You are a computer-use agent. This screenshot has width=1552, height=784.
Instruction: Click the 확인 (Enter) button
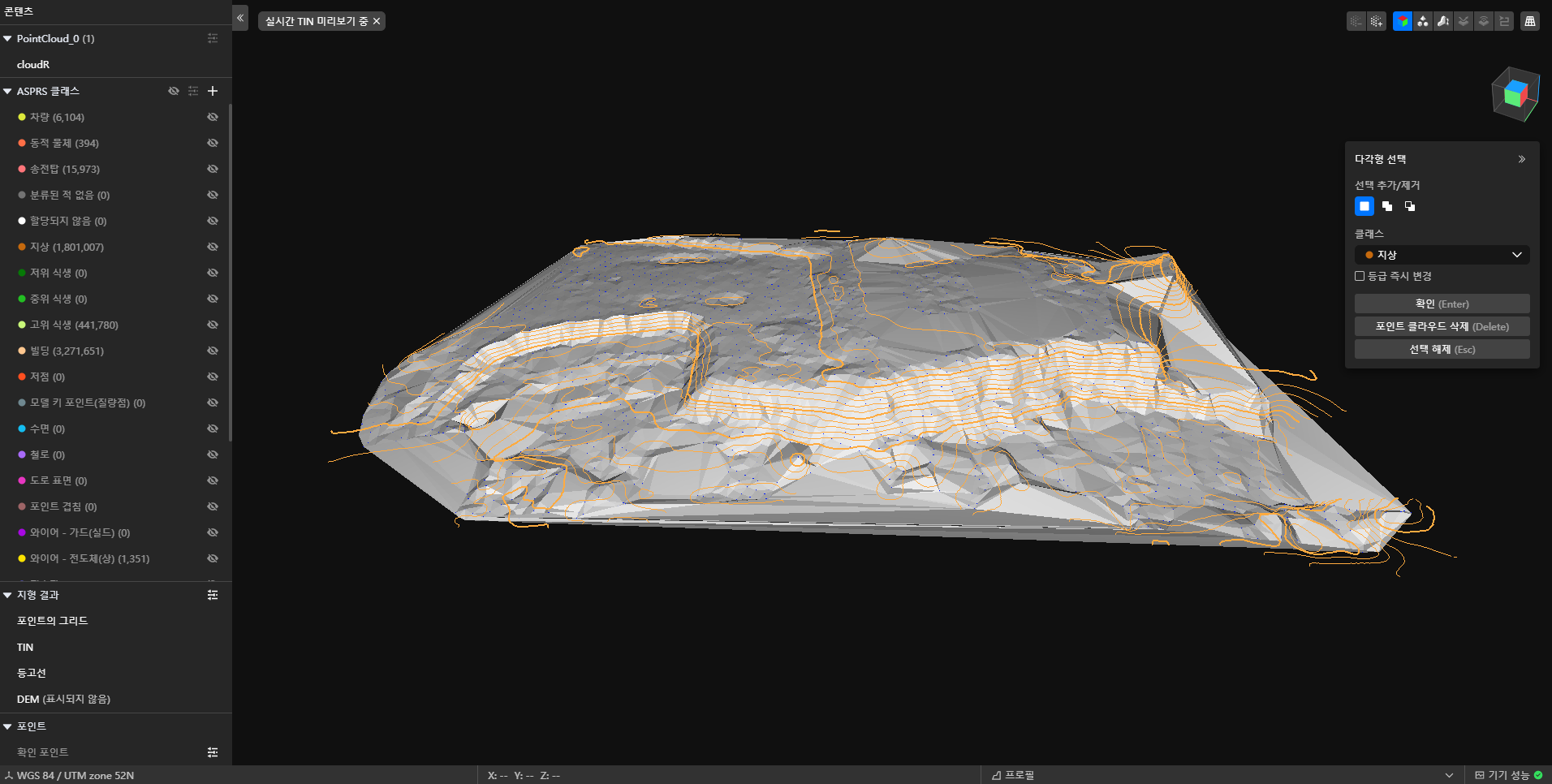pyautogui.click(x=1442, y=304)
